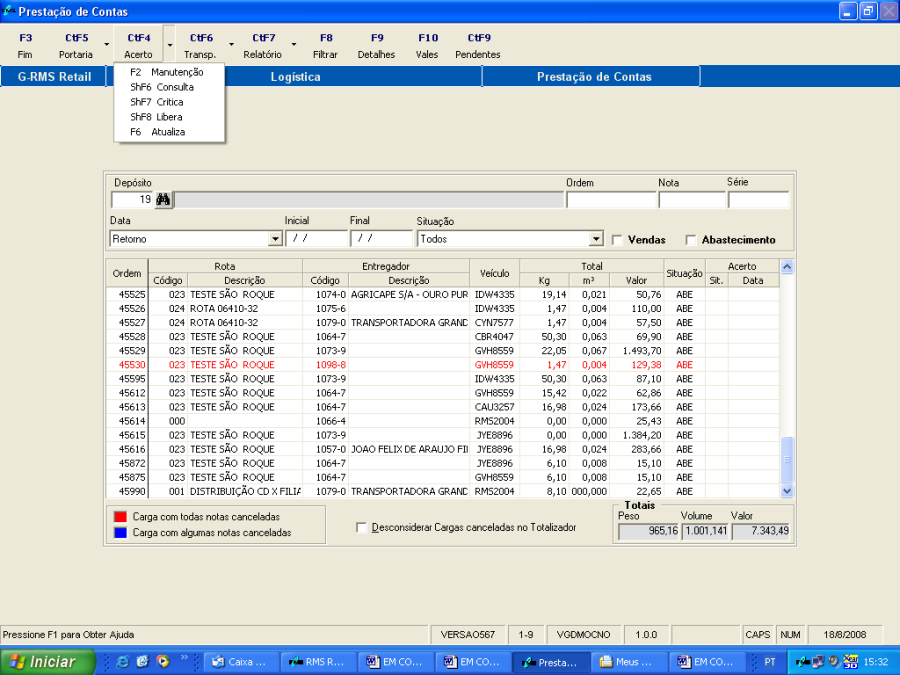This screenshot has height=675, width=900.
Task: Click the Logística header tab
Action: (x=295, y=77)
